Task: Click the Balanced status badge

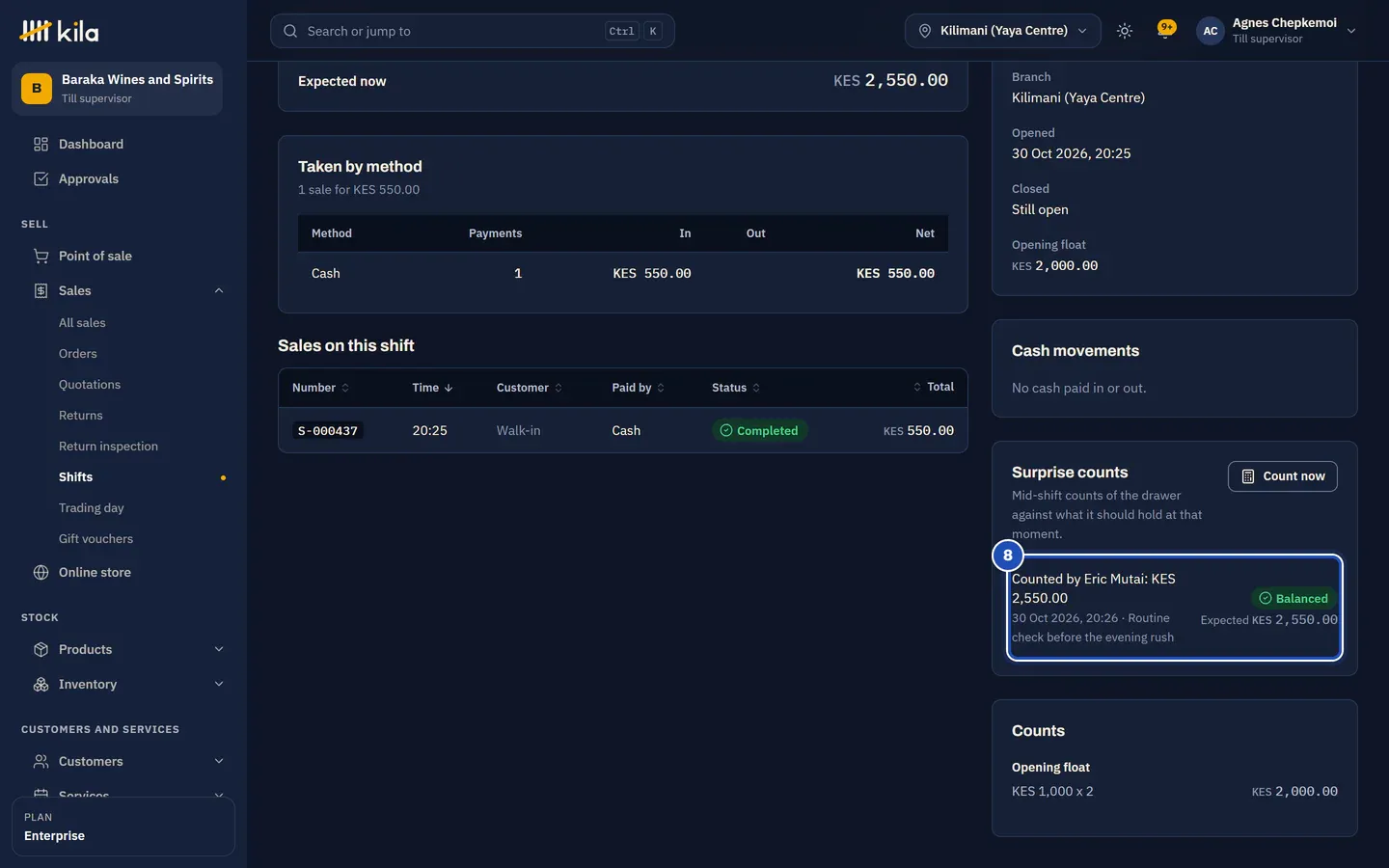Action: click(x=1294, y=599)
